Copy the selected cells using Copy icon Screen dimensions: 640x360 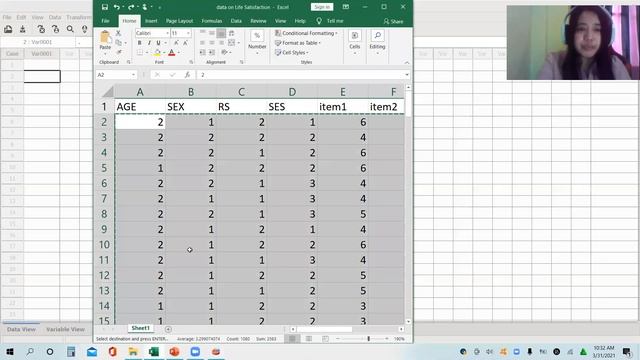(118, 42)
